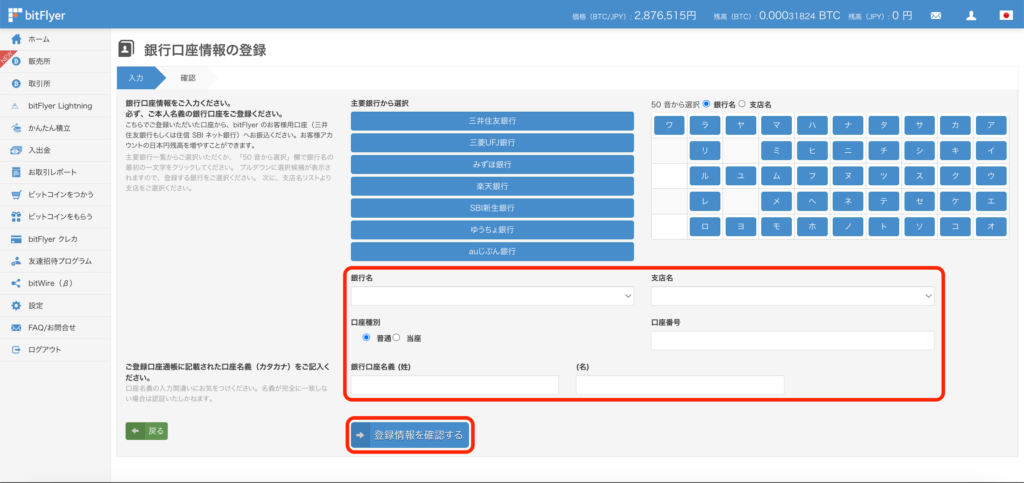
Task: Click the ゆうちょ銀行 button
Action: pyautogui.click(x=492, y=230)
